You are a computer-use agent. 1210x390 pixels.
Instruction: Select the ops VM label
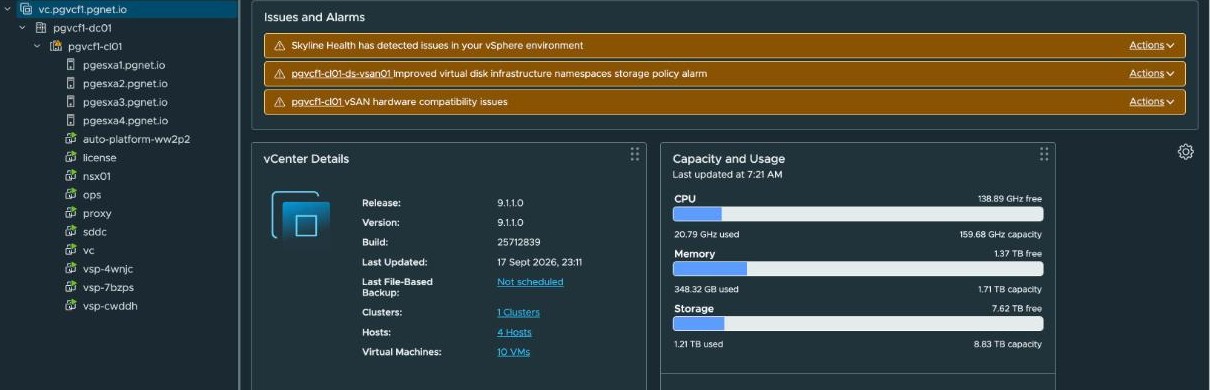click(x=92, y=195)
